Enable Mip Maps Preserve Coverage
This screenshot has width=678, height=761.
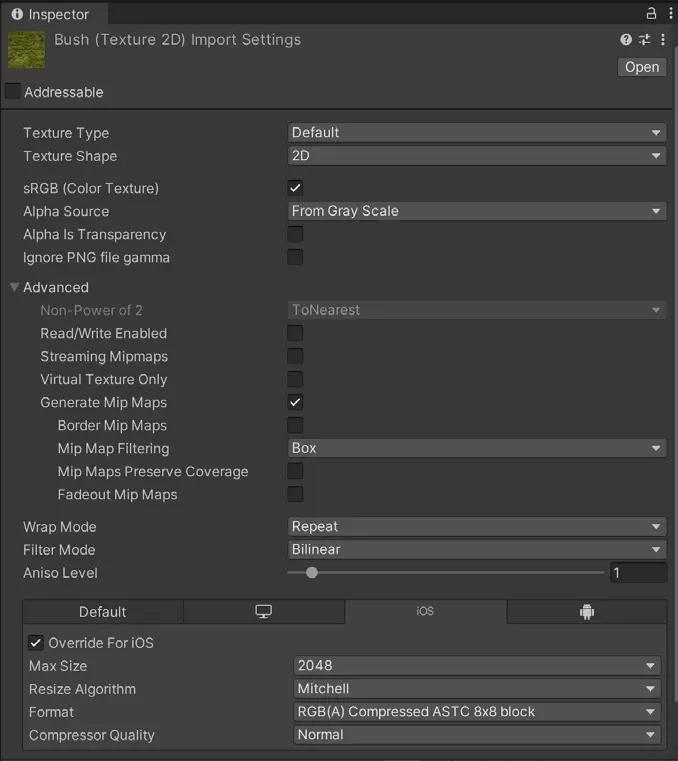pos(295,471)
